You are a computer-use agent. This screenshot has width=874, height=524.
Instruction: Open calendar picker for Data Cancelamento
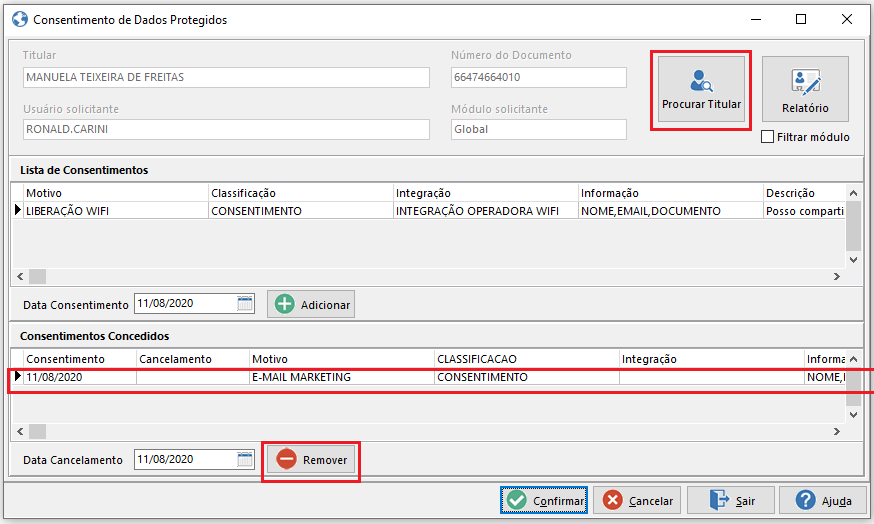coord(245,459)
